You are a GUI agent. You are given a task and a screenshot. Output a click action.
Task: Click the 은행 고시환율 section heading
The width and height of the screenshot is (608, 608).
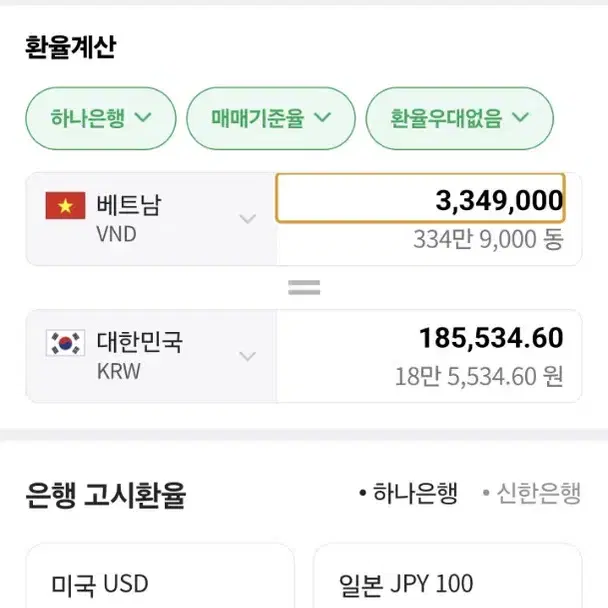105,494
